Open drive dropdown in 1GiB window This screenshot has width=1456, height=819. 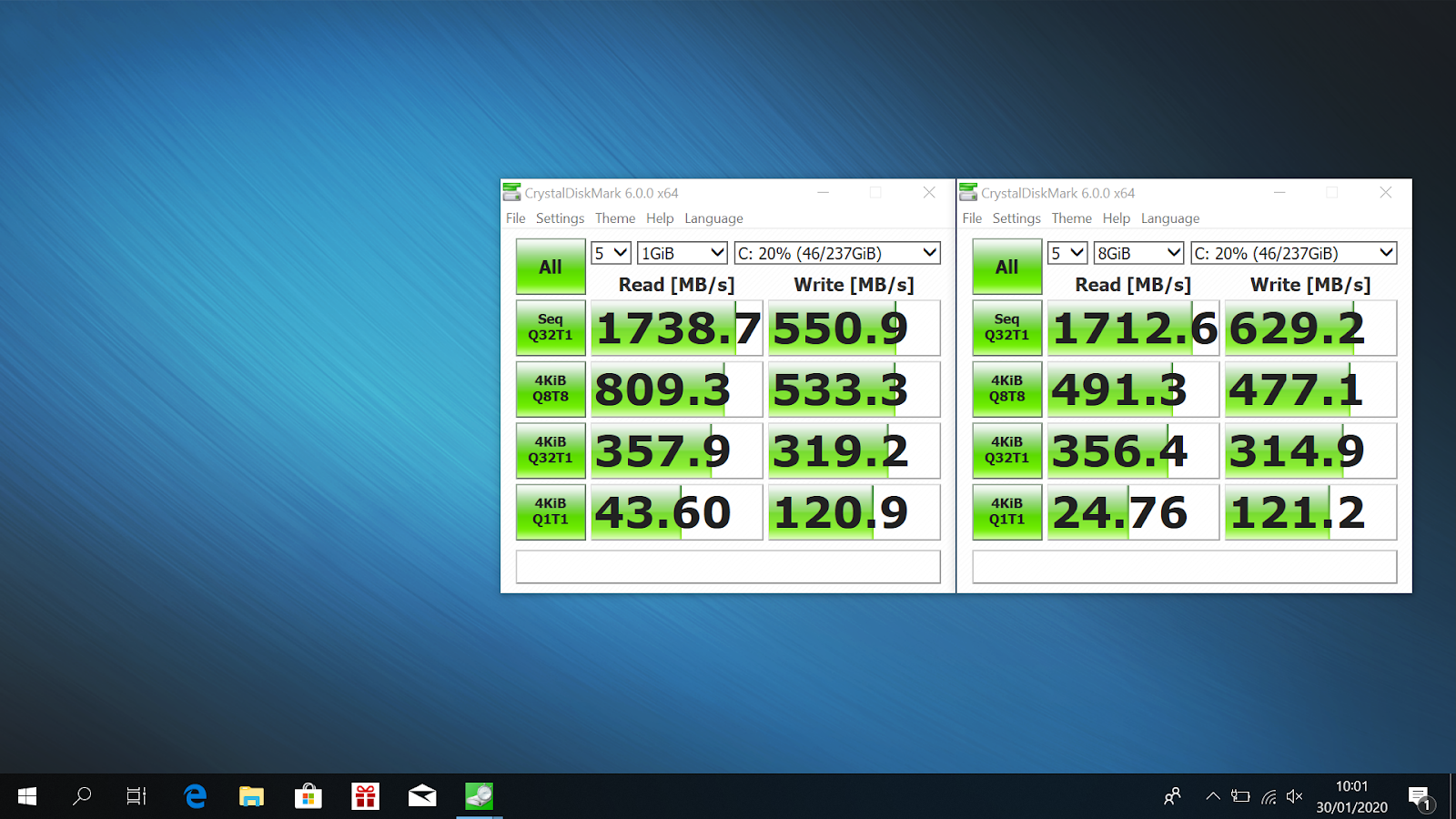pyautogui.click(x=837, y=253)
